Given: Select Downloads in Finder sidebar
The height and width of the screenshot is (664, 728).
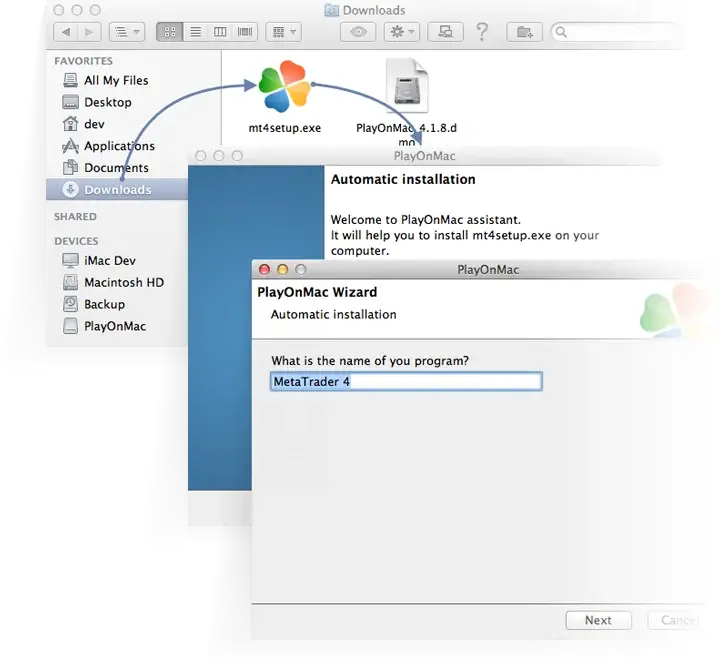Looking at the screenshot, I should [117, 189].
